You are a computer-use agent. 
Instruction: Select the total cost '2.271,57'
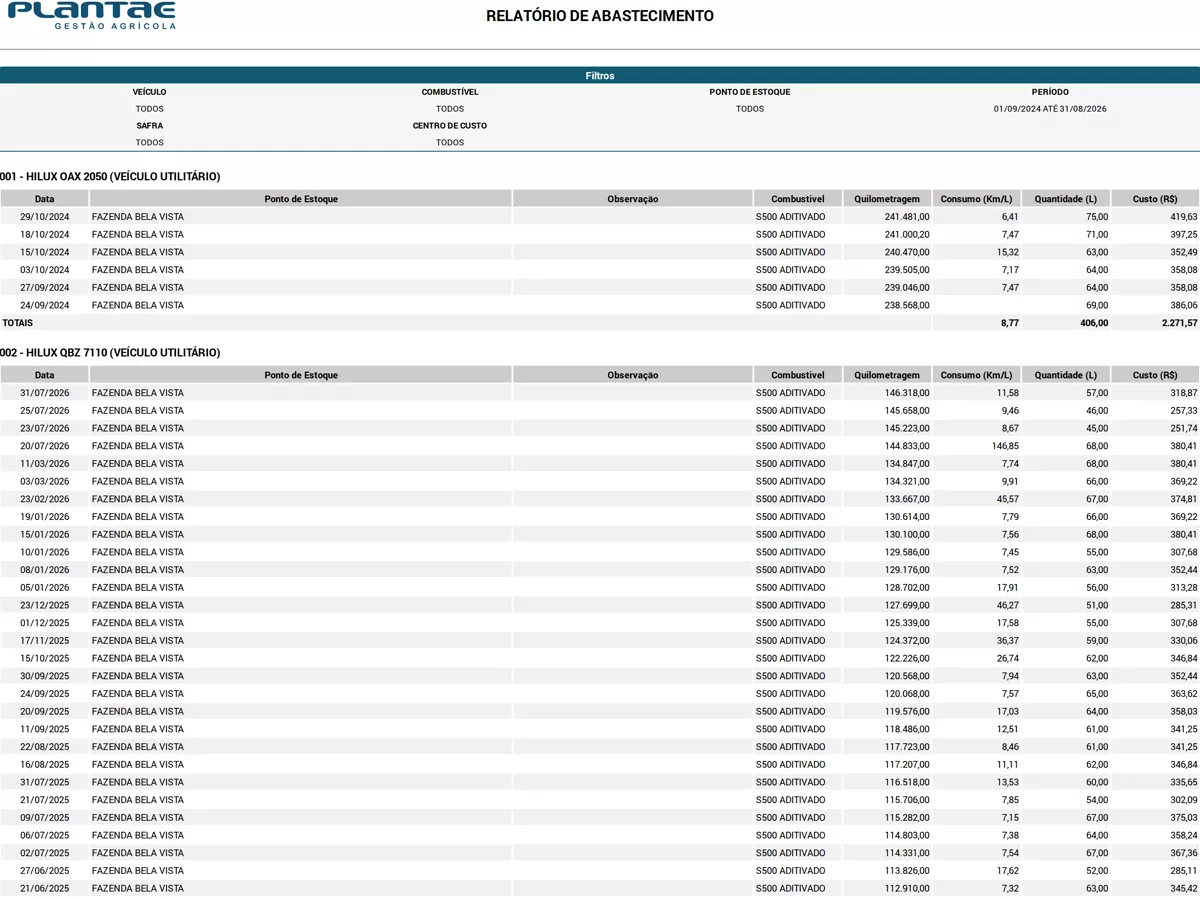(1178, 323)
